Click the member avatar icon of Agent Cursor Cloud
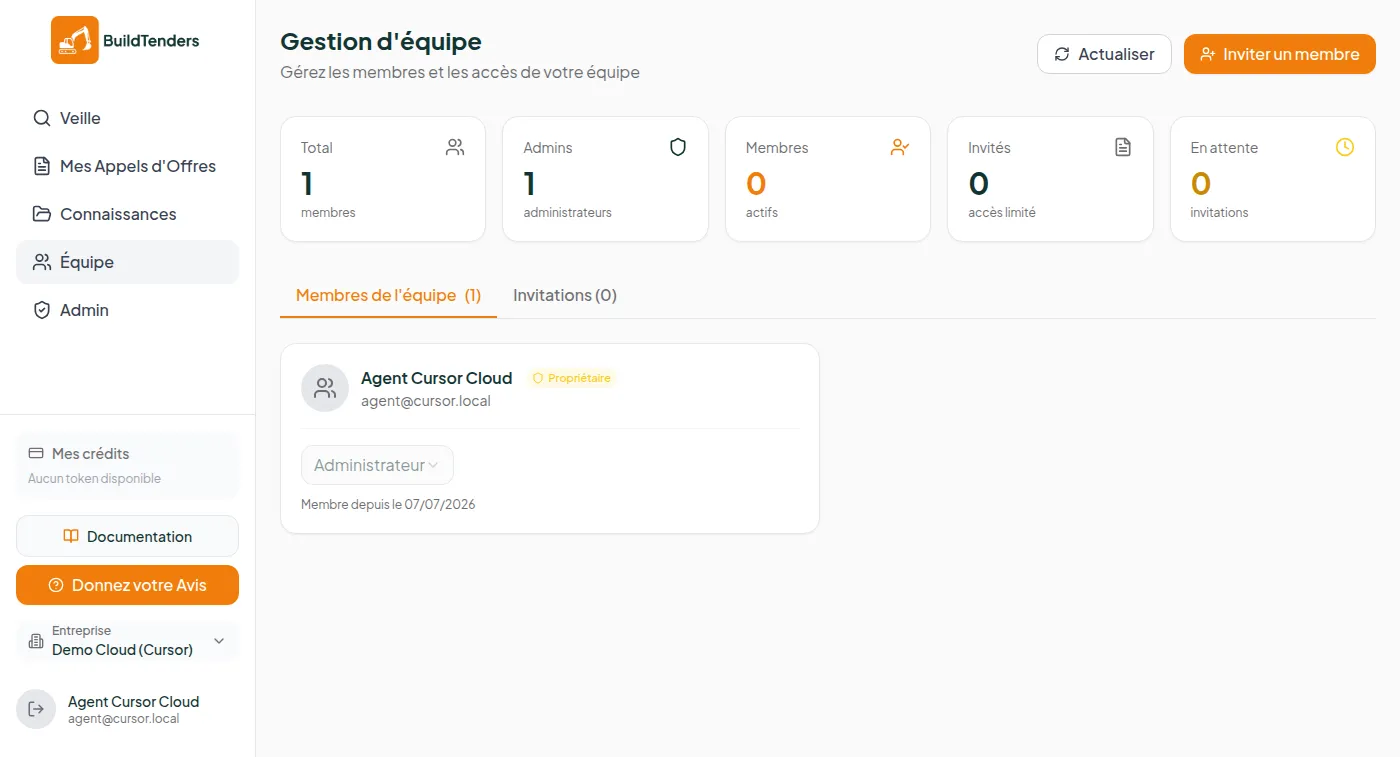Viewport: 1400px width, 757px height. [325, 388]
